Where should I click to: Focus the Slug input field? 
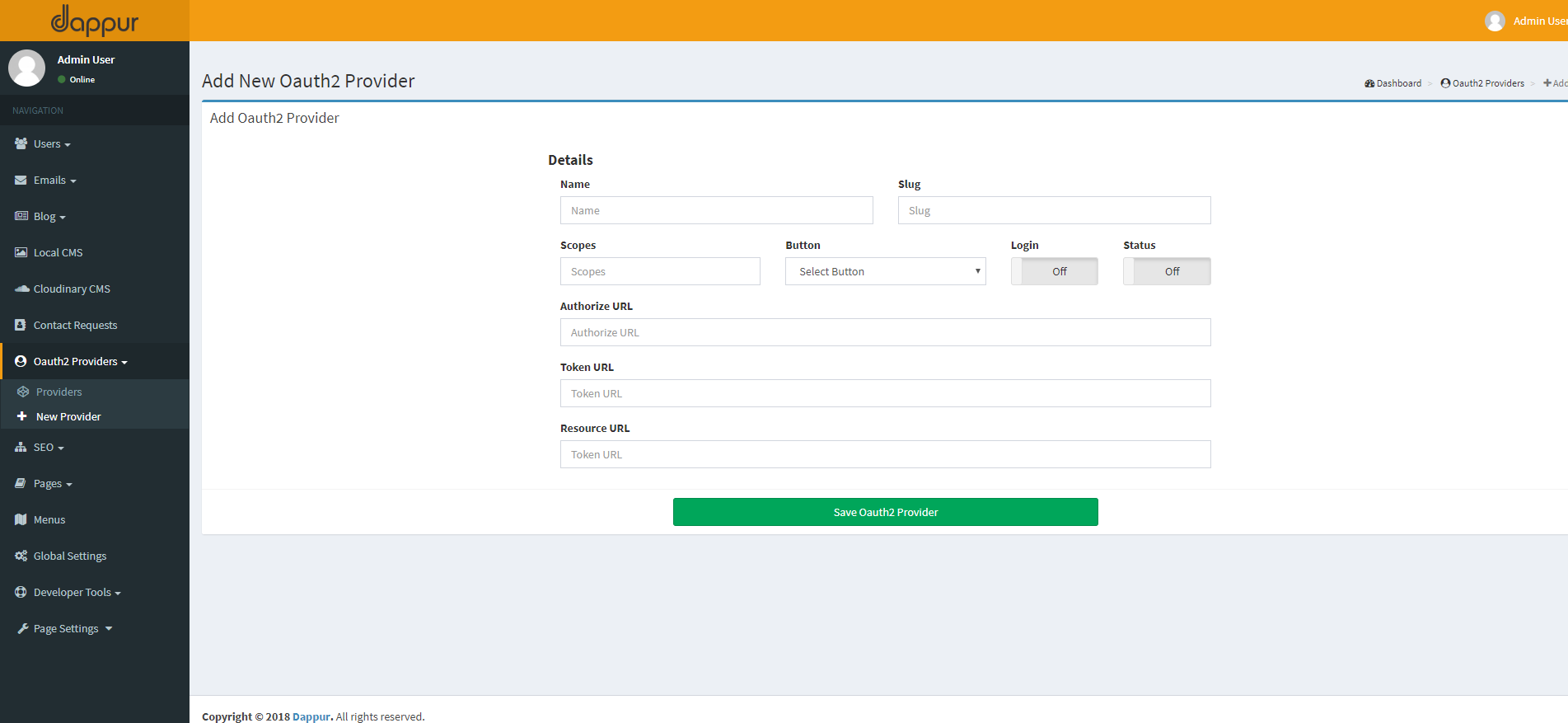click(x=1055, y=210)
